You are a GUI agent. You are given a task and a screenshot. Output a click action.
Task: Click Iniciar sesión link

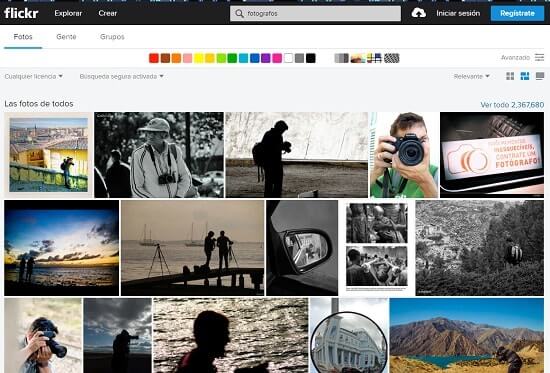click(x=458, y=13)
